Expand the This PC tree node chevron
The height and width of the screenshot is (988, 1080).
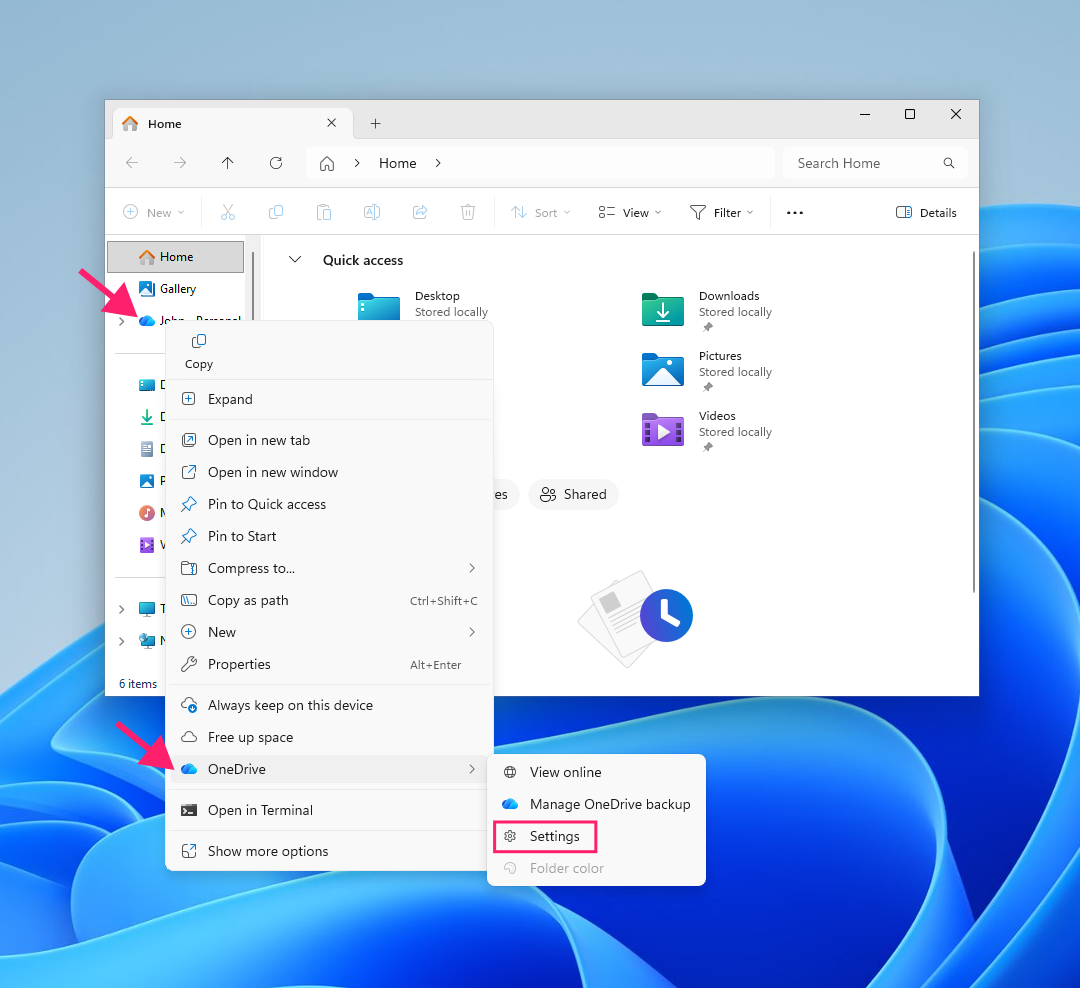tap(121, 609)
